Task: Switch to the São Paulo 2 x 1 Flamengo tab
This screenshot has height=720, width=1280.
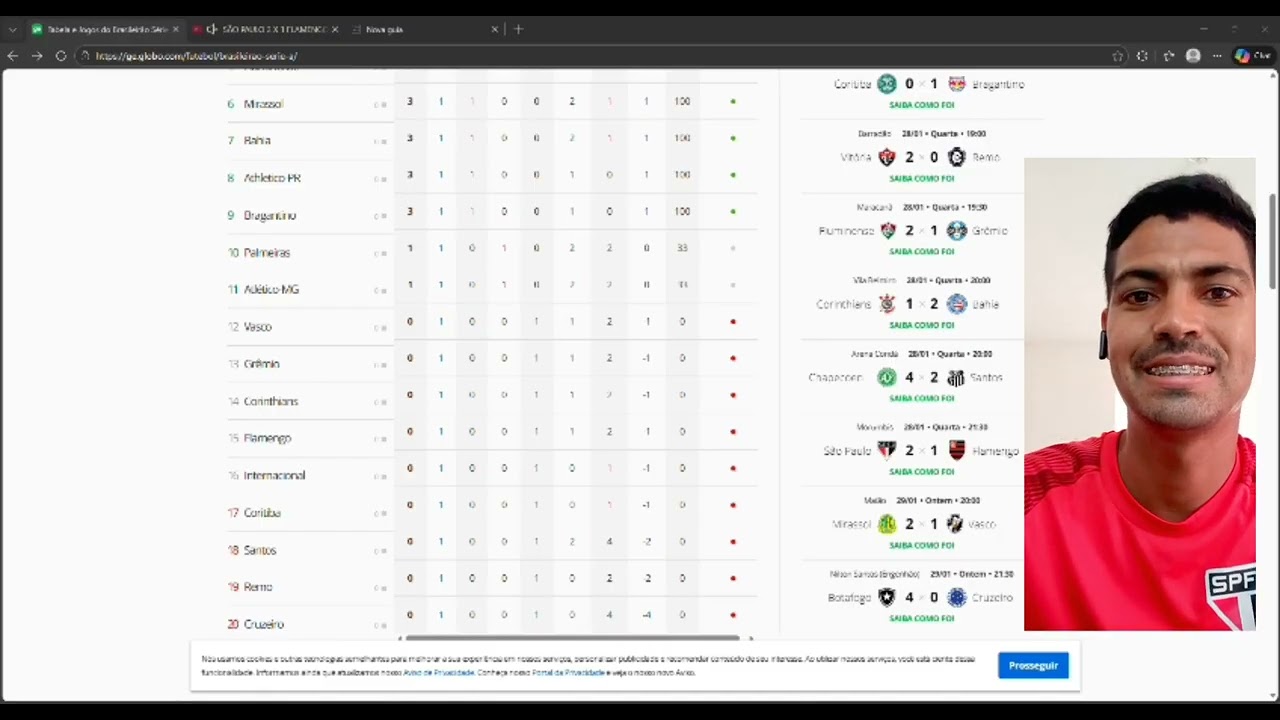Action: click(x=265, y=29)
